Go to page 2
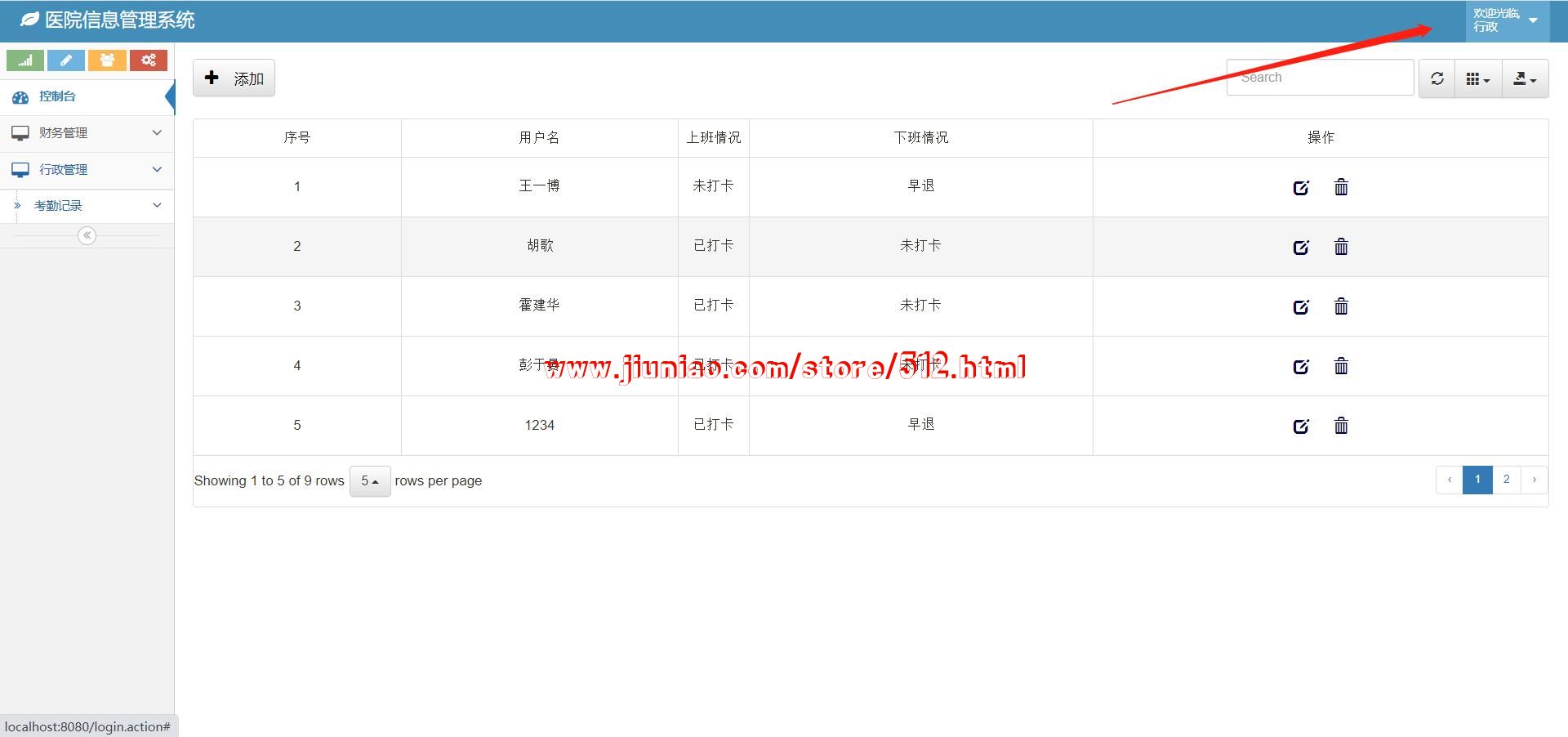This screenshot has height=737, width=1568. click(x=1506, y=480)
